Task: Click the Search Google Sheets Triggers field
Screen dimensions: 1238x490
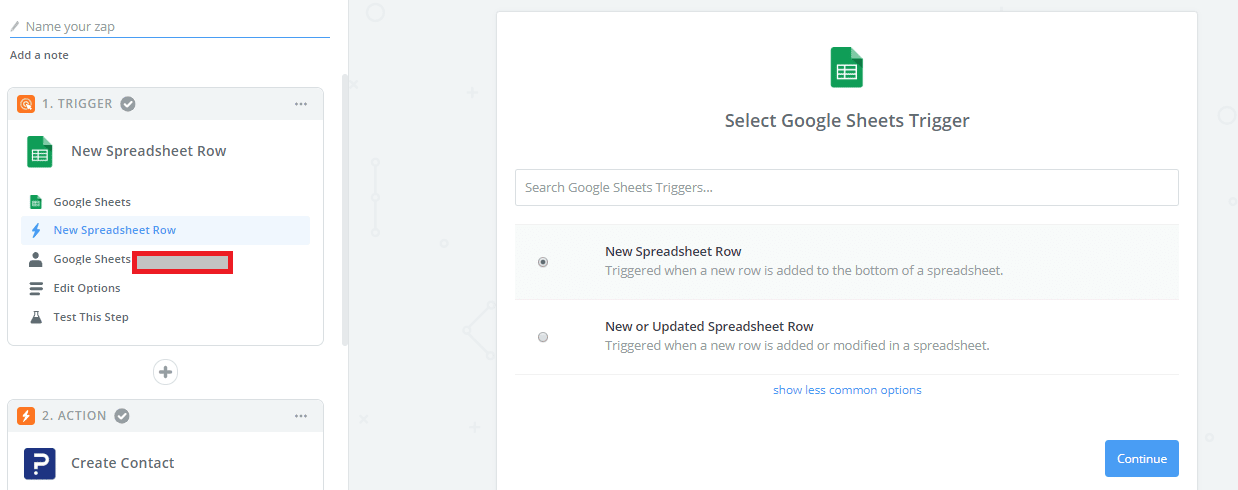Action: click(x=847, y=187)
